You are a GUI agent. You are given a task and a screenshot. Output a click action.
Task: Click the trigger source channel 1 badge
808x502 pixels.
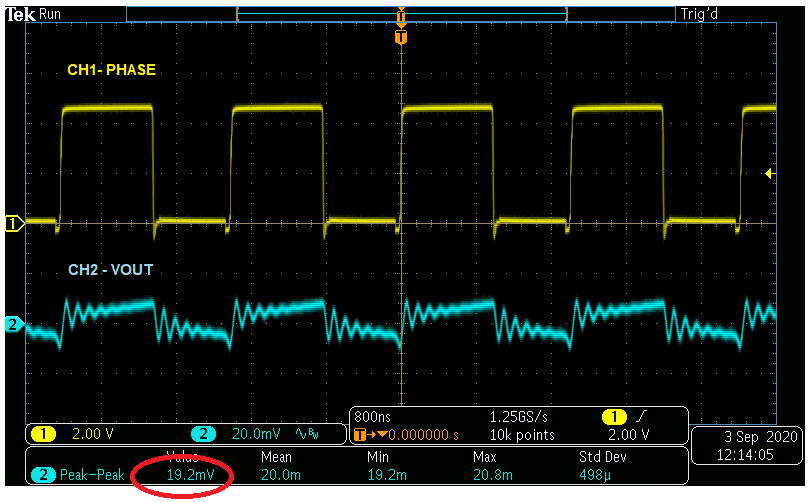(614, 416)
